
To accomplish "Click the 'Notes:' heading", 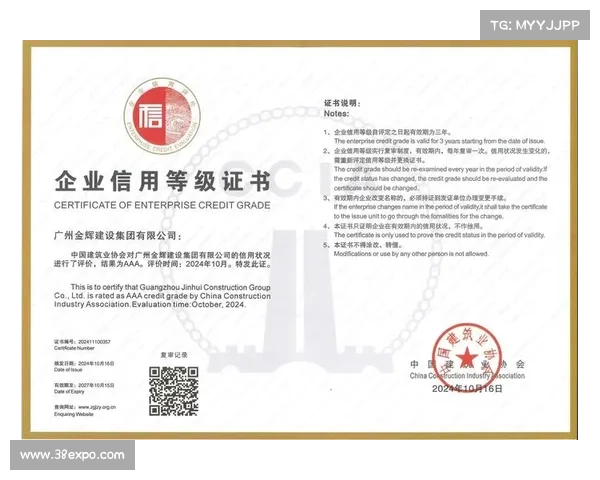I will click(x=336, y=113).
